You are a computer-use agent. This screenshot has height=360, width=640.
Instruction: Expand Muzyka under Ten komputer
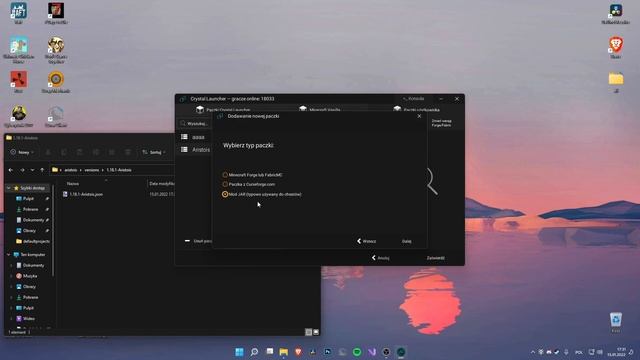click(11, 276)
